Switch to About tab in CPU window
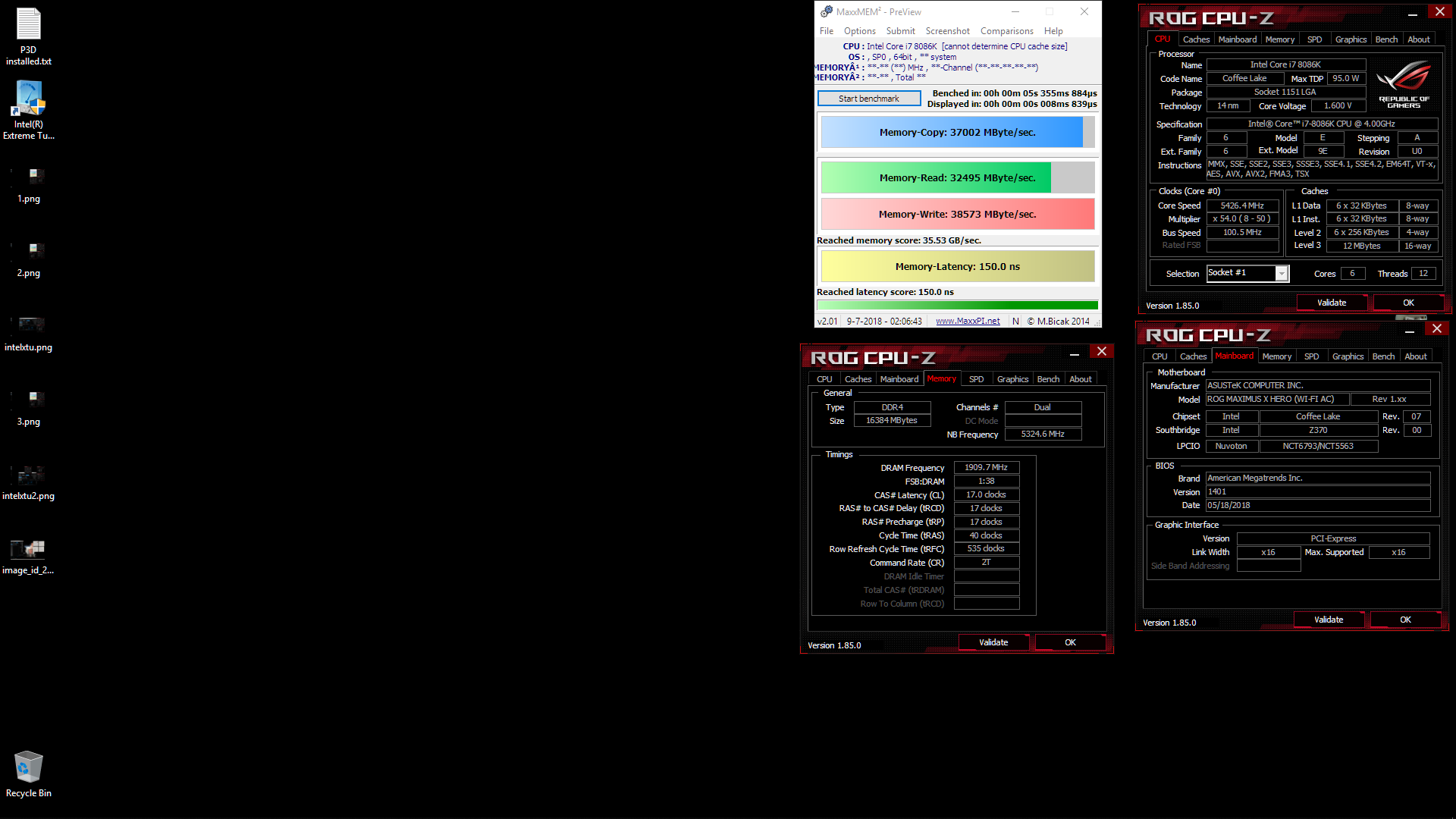1456x819 pixels. tap(1419, 39)
